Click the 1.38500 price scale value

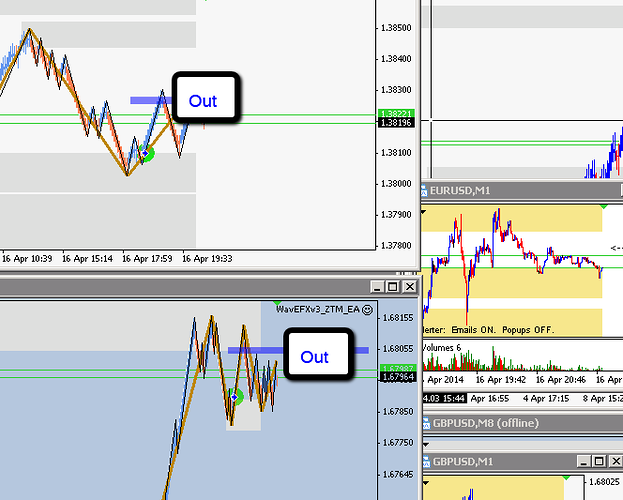click(396, 28)
